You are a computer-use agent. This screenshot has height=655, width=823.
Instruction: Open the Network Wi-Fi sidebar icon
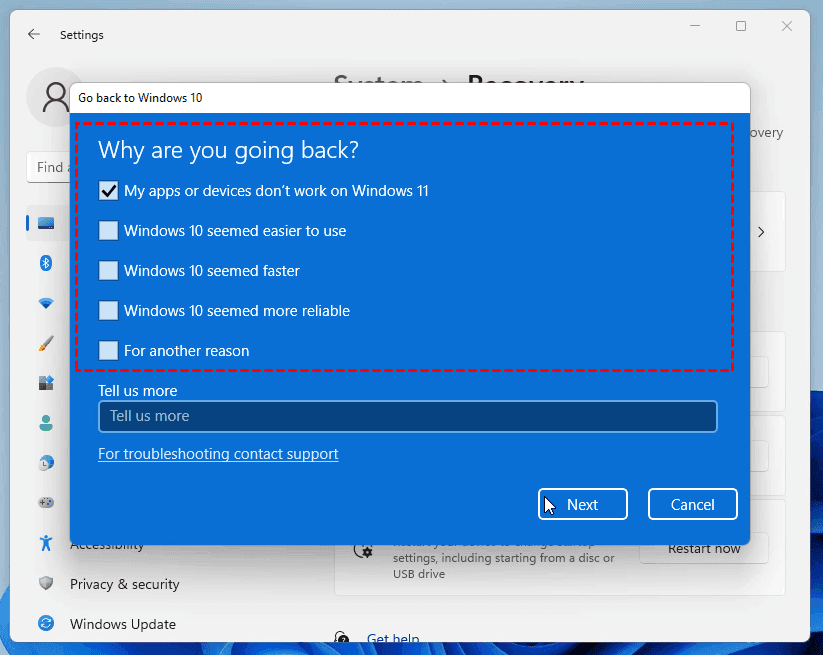point(46,303)
